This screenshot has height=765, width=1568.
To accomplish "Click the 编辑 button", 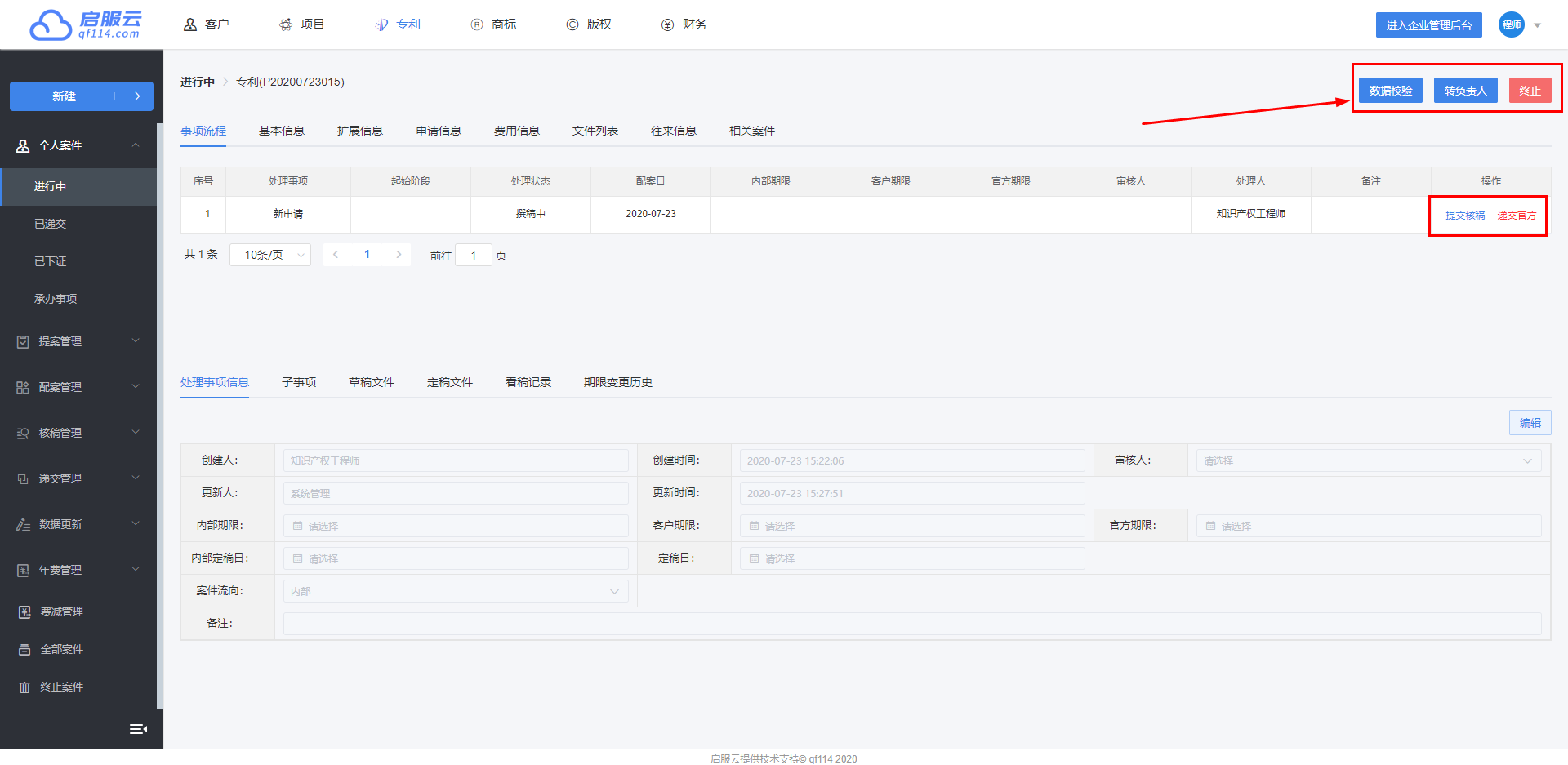I will click(1530, 423).
